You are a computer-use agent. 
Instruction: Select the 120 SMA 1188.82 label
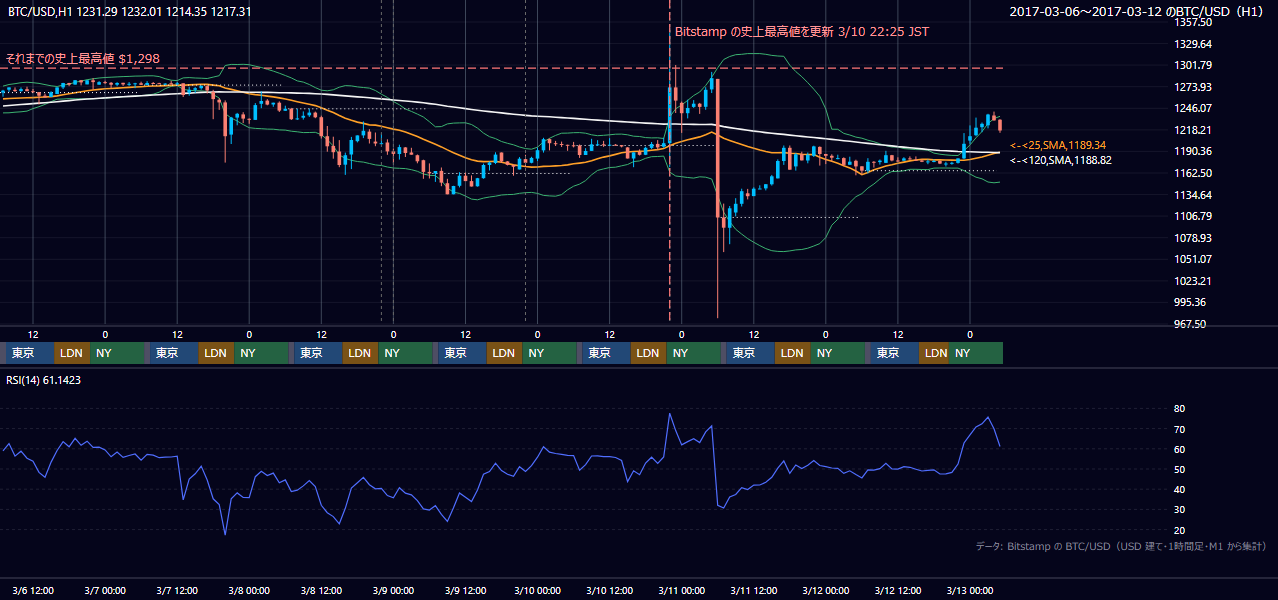(1060, 160)
